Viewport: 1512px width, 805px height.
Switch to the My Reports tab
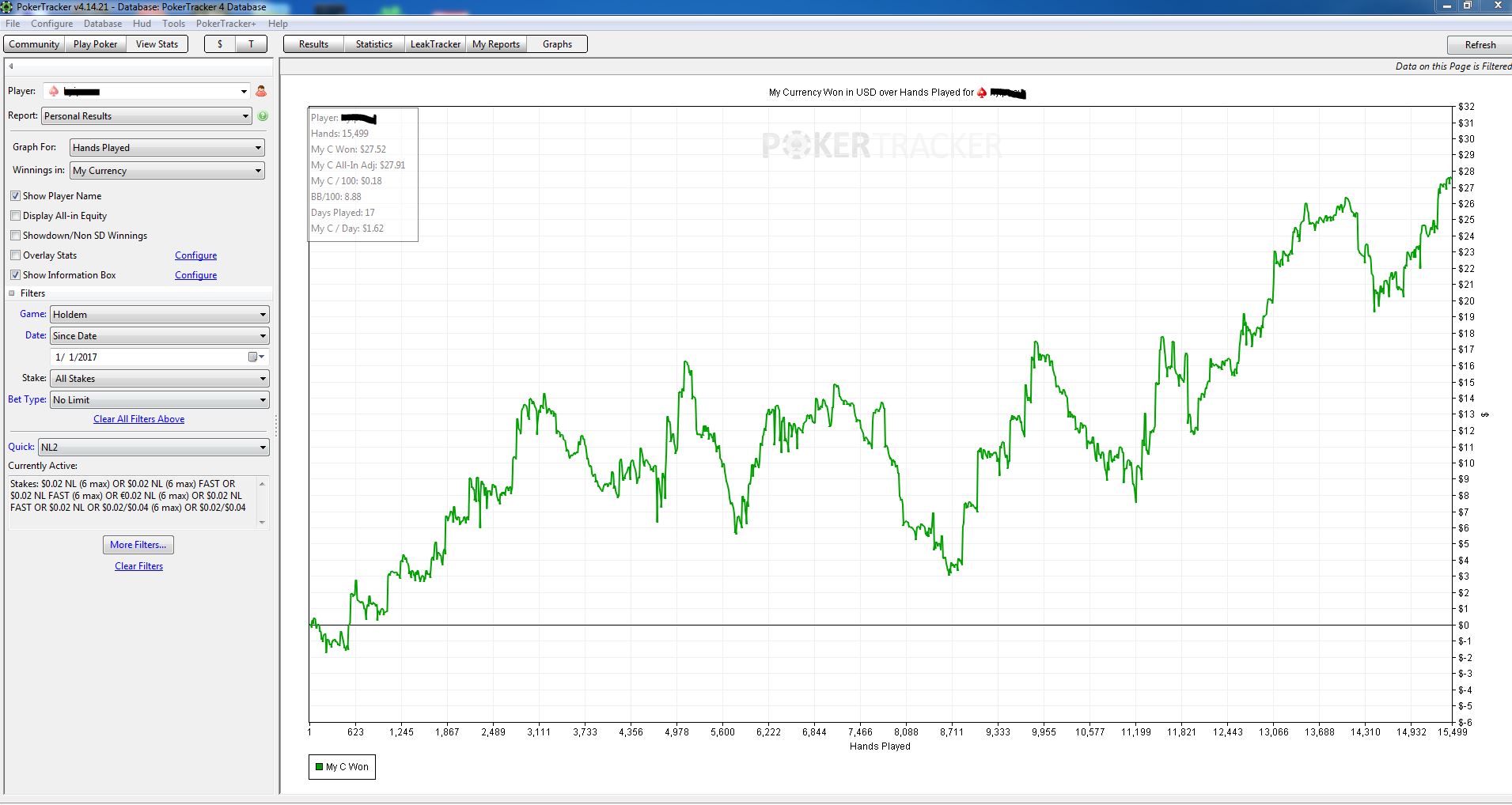(x=496, y=44)
